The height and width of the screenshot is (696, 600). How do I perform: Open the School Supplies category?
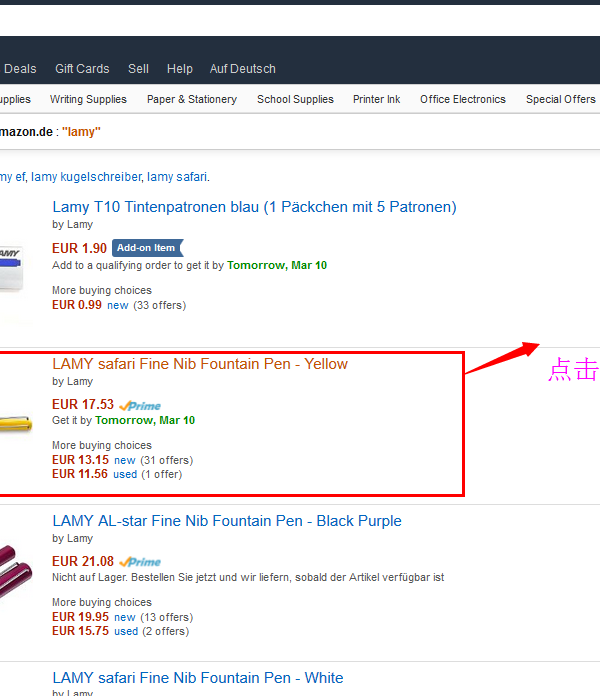295,99
